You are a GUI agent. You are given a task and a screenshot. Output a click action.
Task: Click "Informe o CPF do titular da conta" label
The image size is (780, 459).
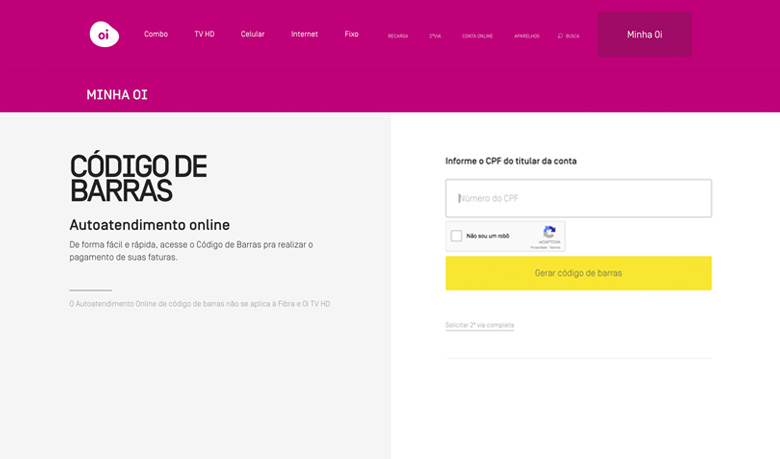511,161
